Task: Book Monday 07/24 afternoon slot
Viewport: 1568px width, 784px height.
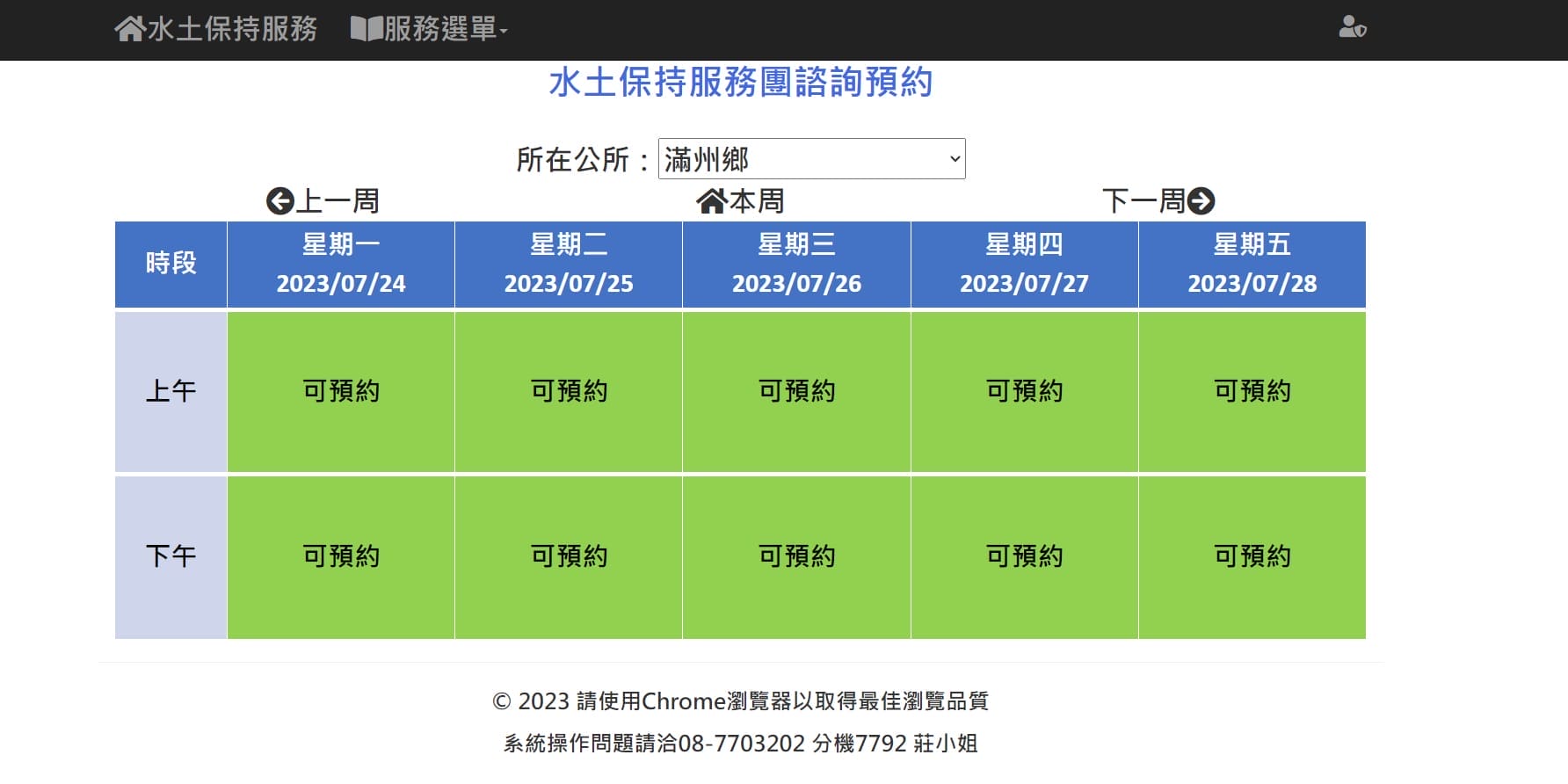Action: [x=341, y=556]
